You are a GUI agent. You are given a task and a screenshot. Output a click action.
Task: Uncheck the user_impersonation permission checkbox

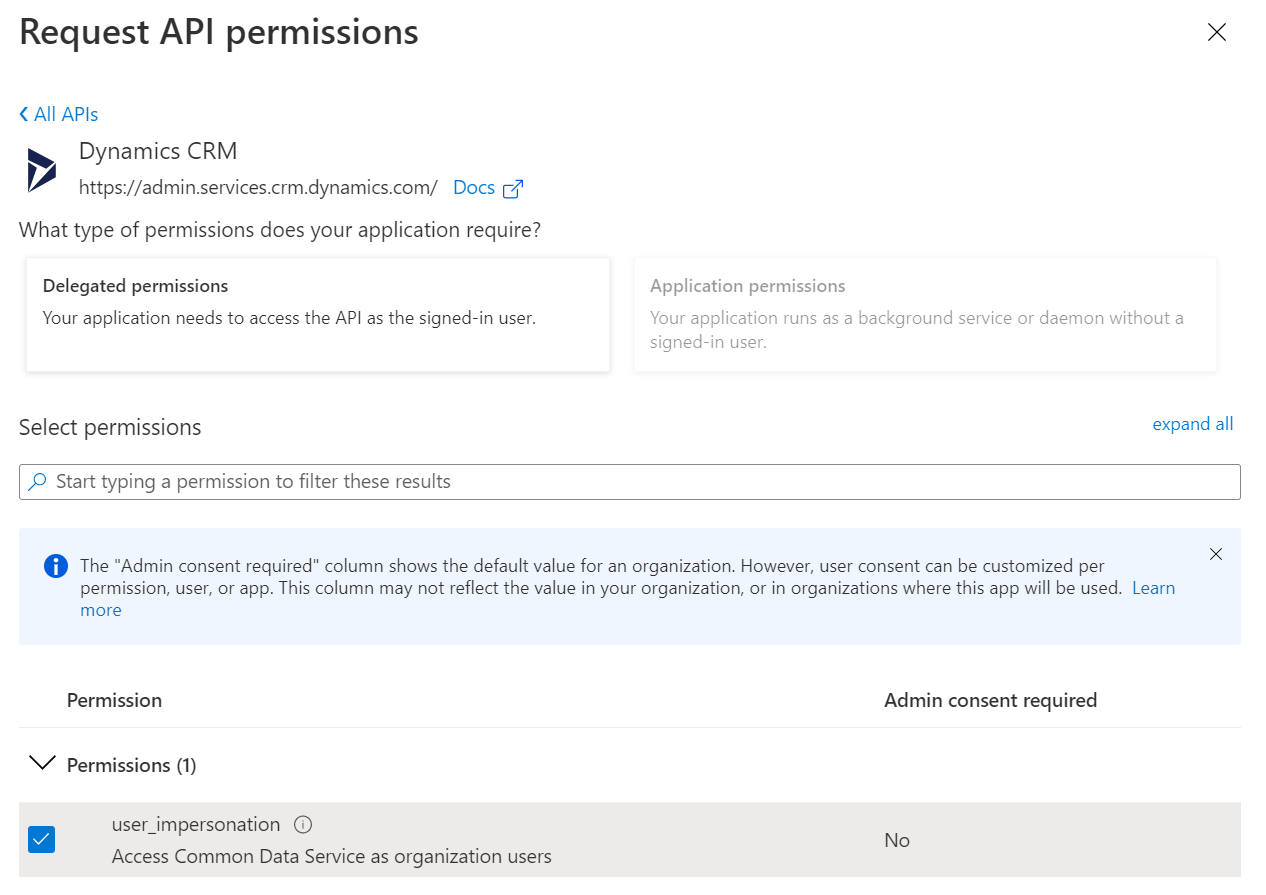coord(42,839)
